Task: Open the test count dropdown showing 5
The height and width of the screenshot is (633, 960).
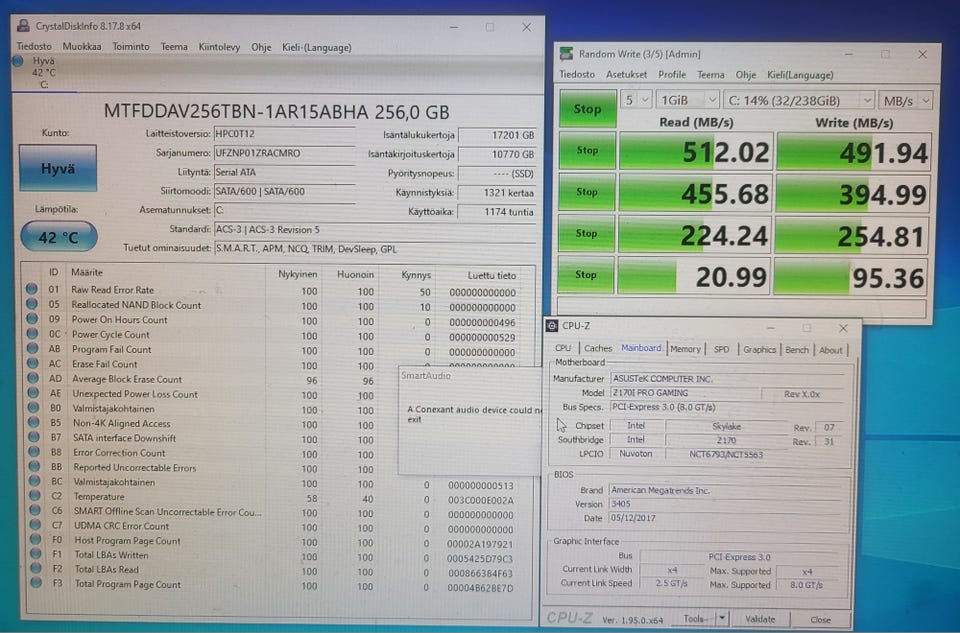Action: (x=636, y=101)
